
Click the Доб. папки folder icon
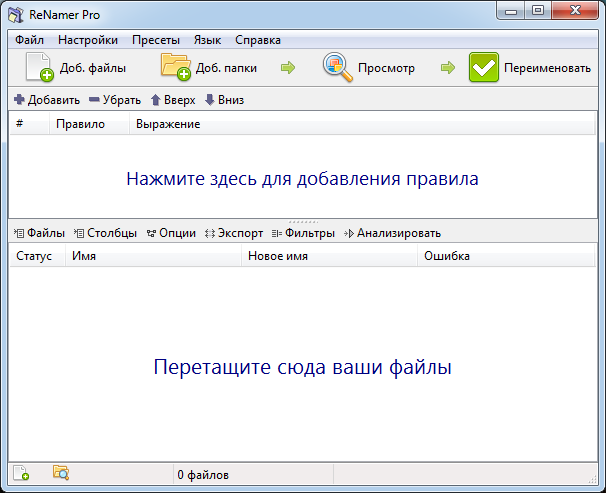[176, 67]
